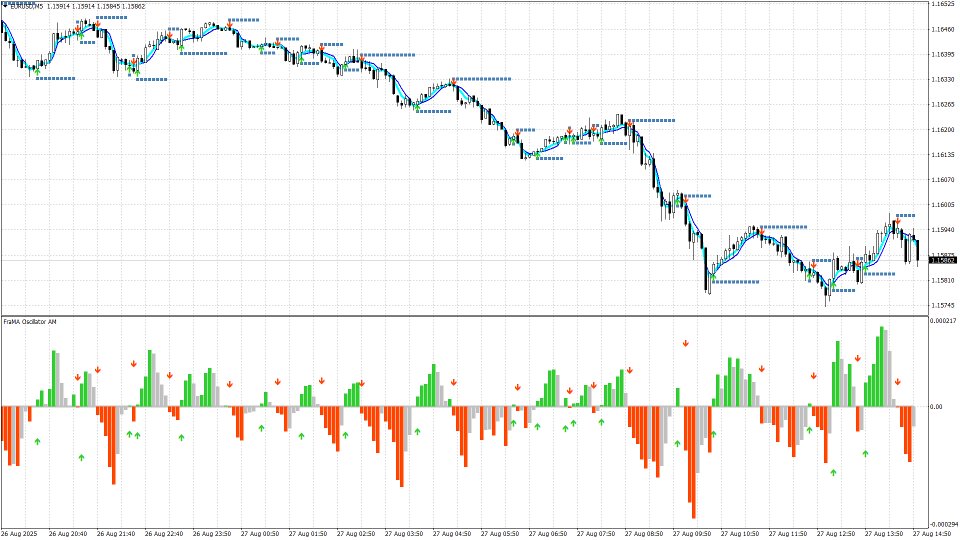Click time axis label 27 Aug 14:50
This screenshot has width=960, height=540.
[932, 534]
